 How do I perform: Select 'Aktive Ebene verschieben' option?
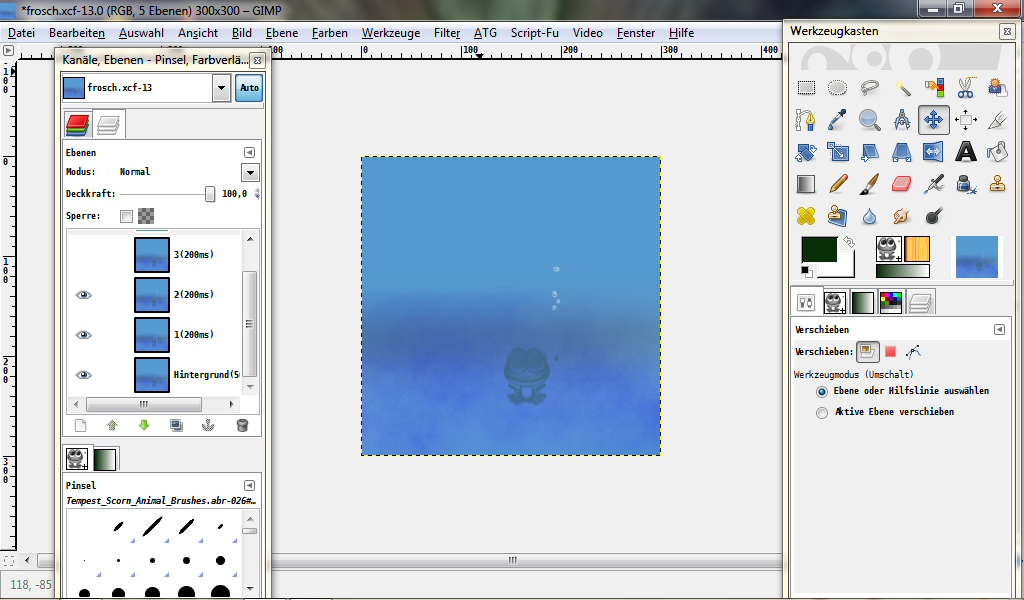coord(822,413)
